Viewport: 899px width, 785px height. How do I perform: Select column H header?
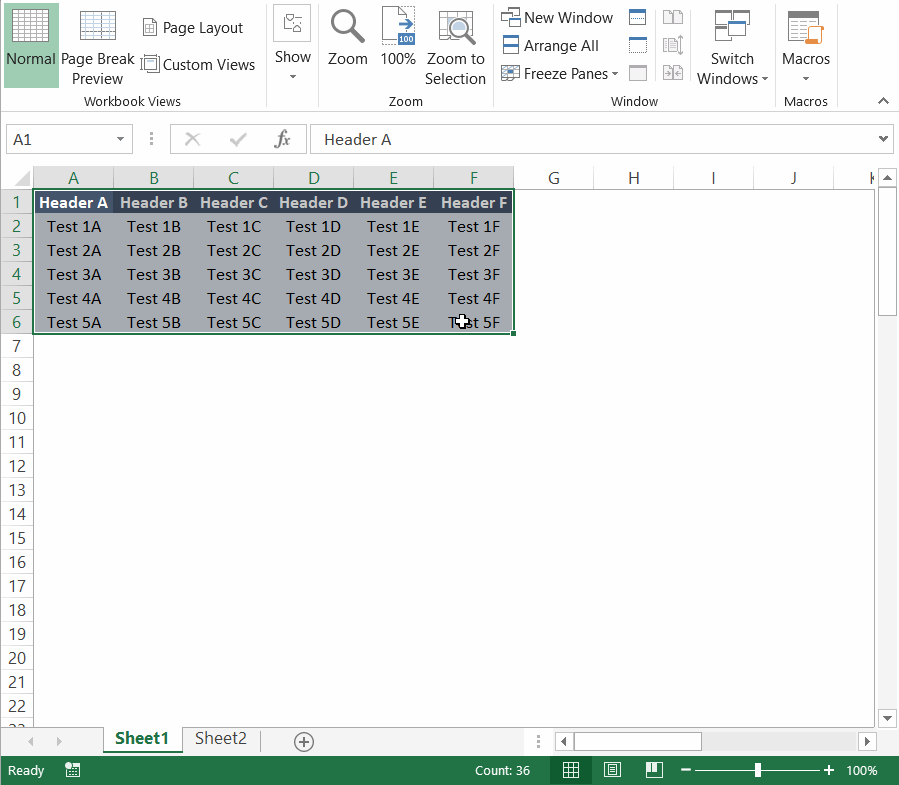(x=634, y=178)
